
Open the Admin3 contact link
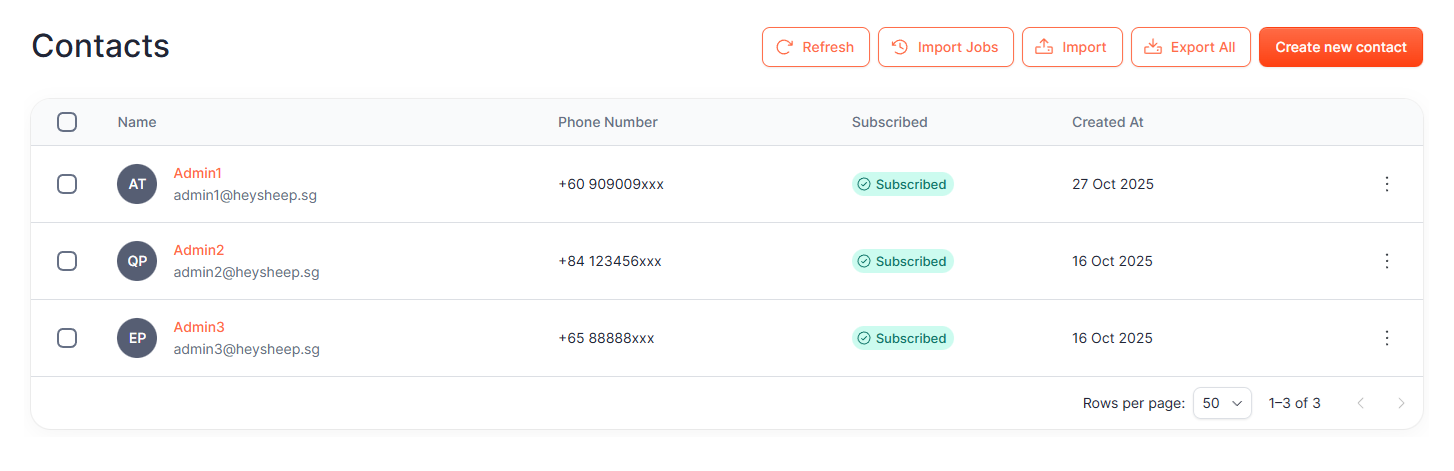click(x=199, y=327)
